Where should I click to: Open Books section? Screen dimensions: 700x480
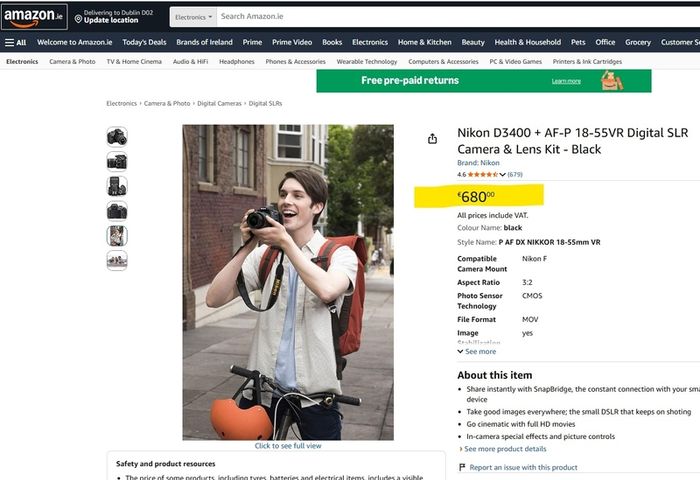(x=332, y=42)
